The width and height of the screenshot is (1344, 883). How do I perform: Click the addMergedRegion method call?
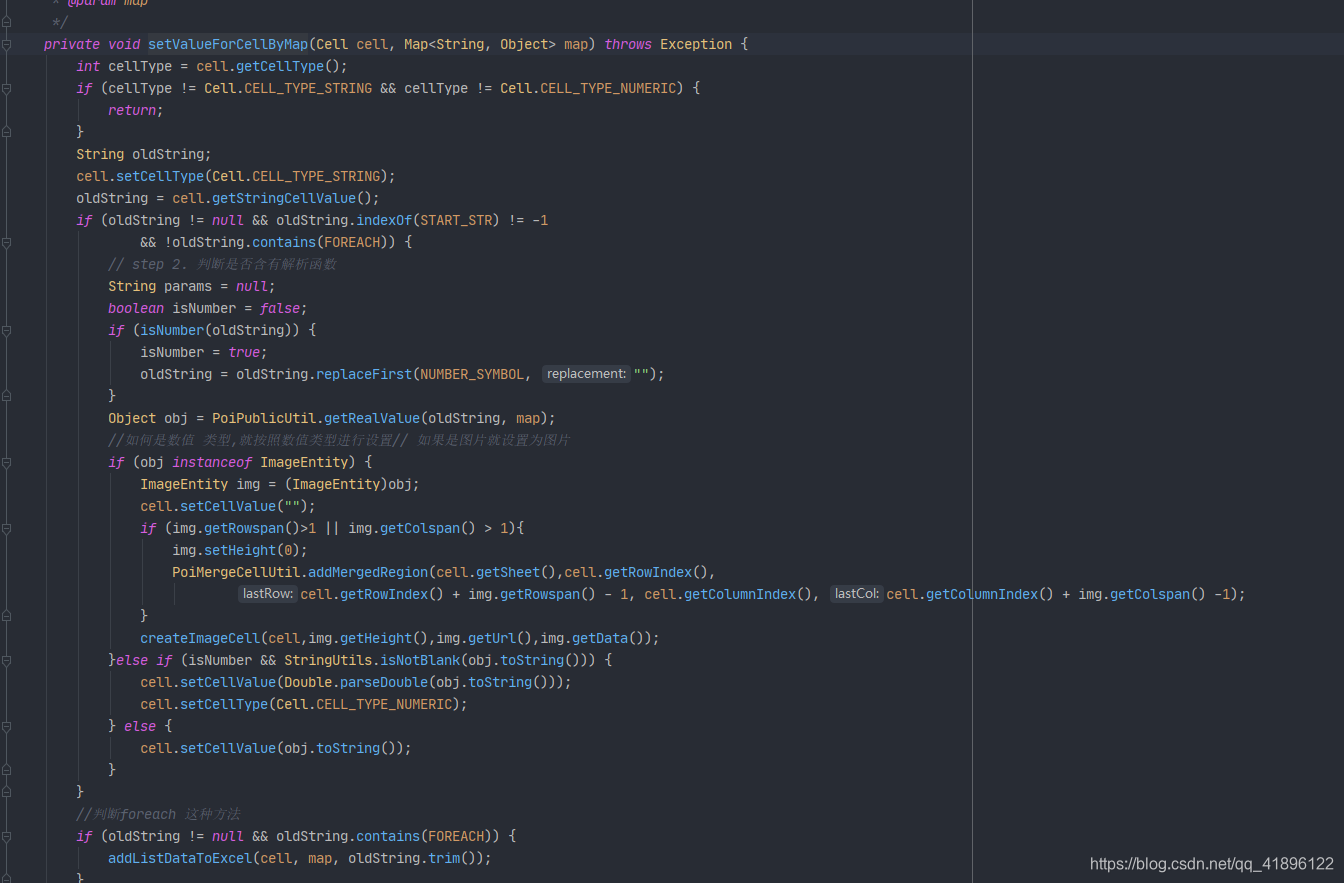coord(368,572)
